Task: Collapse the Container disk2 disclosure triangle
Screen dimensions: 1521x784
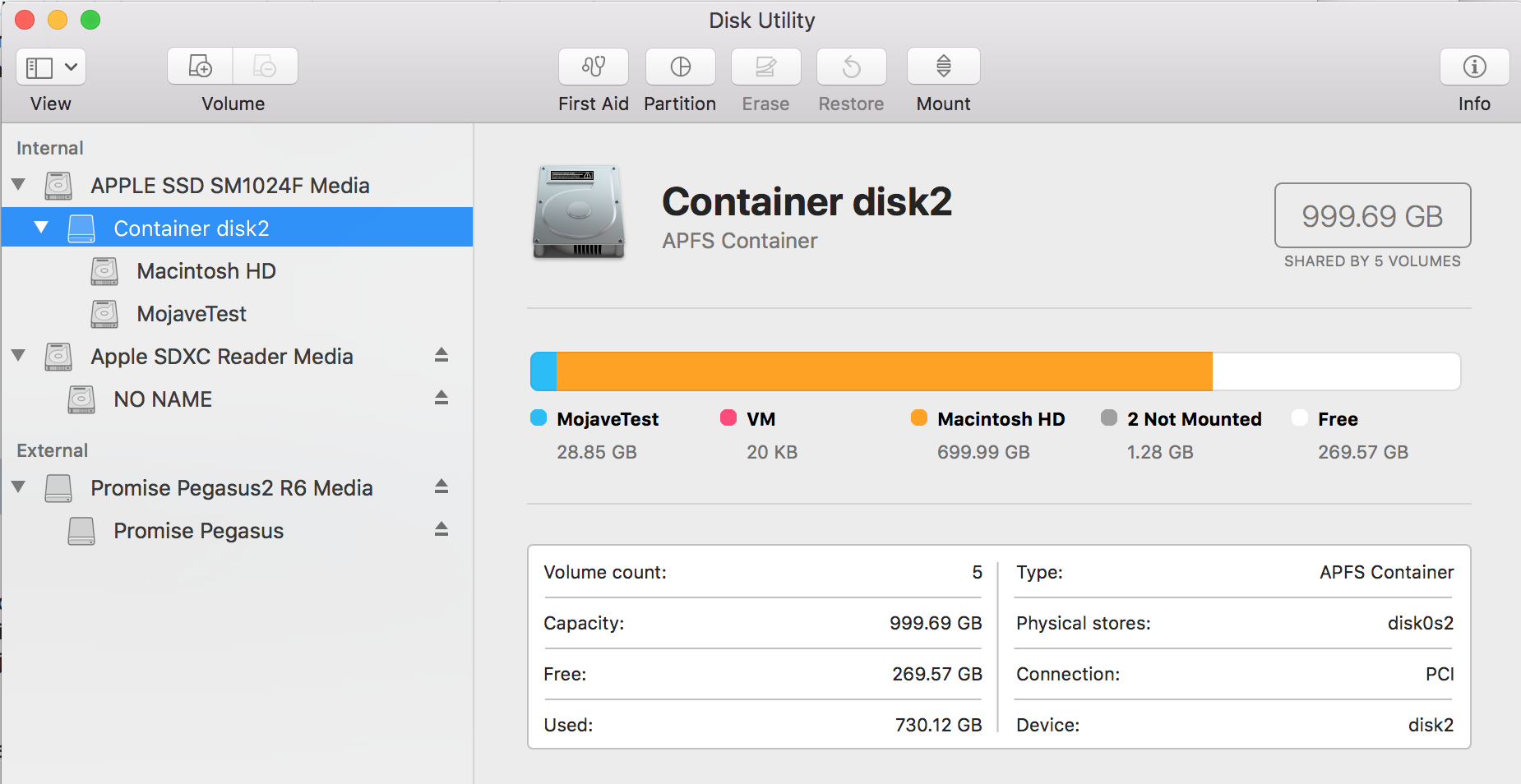Action: 41,228
